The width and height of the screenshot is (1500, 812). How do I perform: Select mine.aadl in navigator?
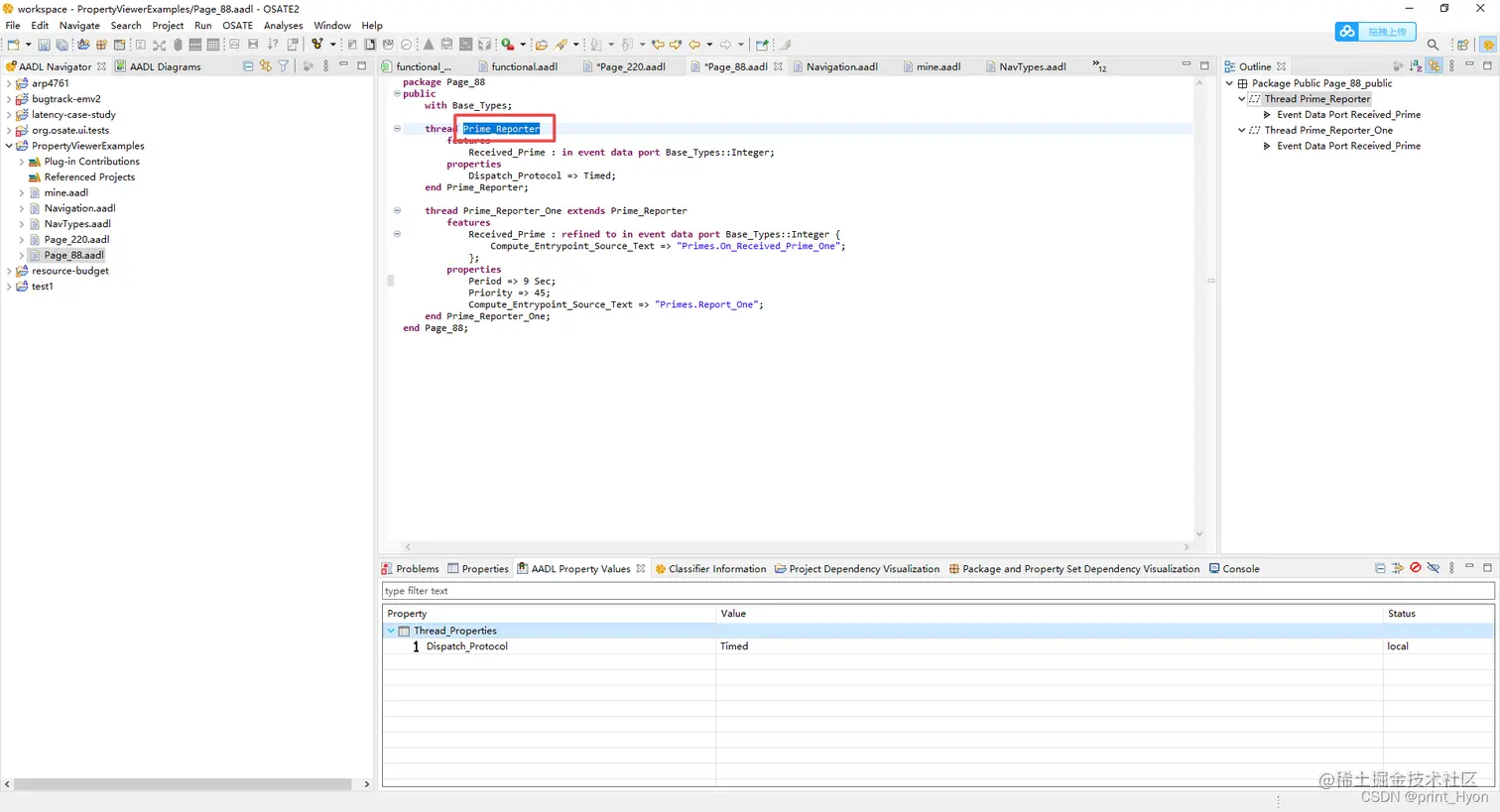click(x=65, y=192)
